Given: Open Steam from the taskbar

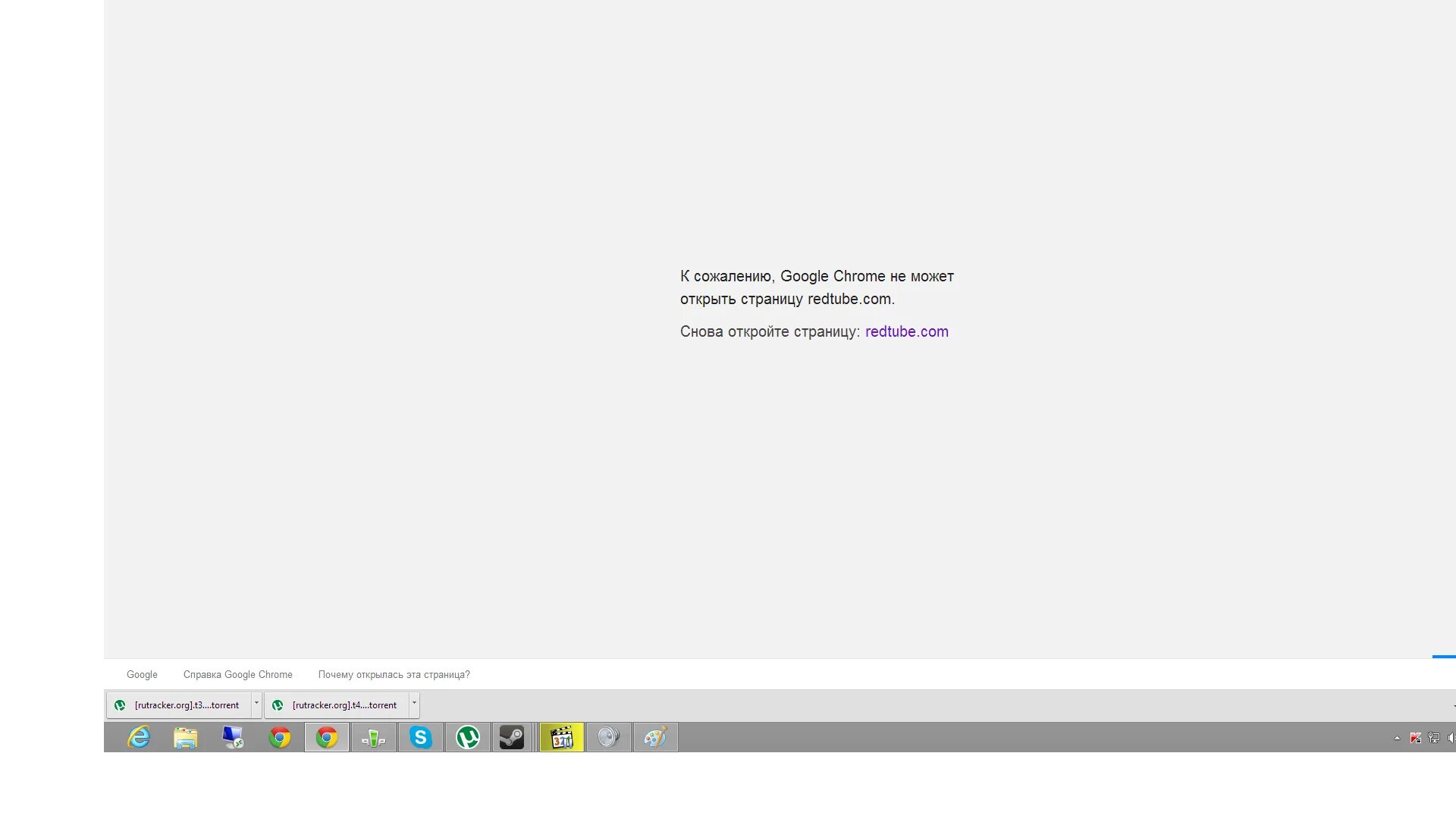Looking at the screenshot, I should click(512, 737).
